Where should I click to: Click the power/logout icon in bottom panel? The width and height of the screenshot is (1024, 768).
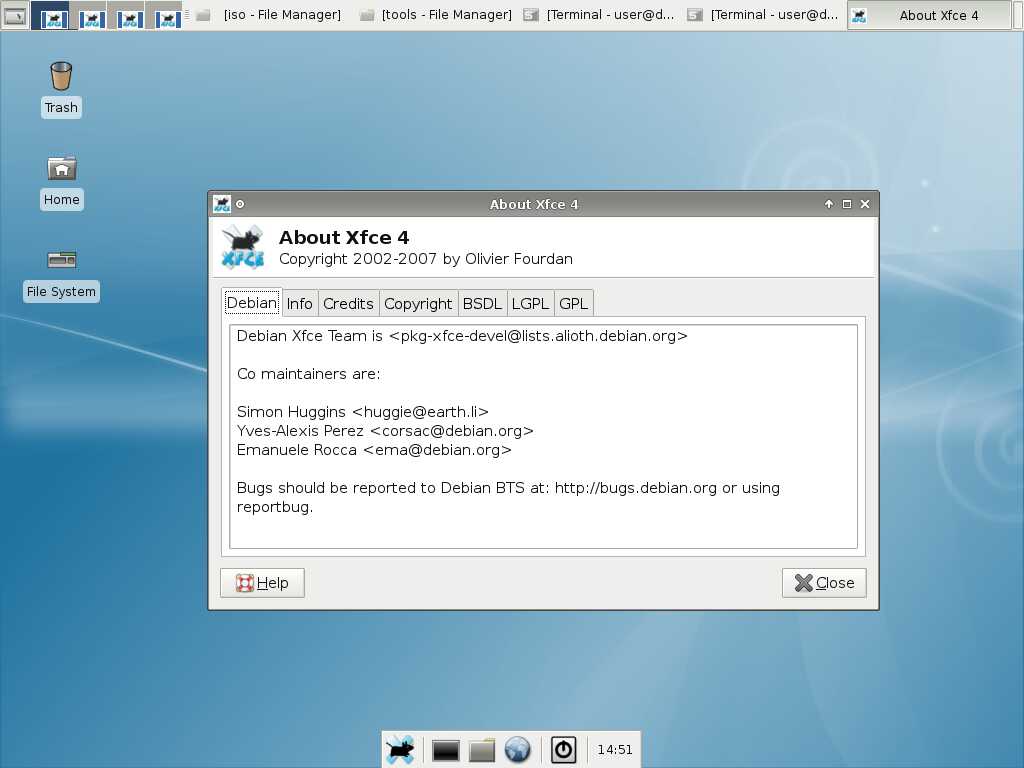[564, 750]
